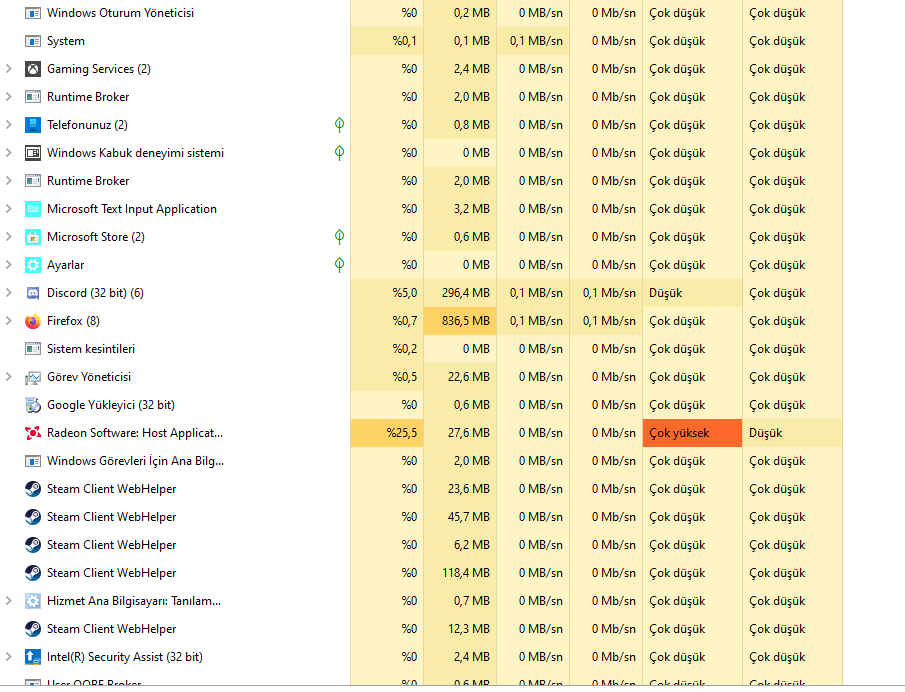Click the Çok yüksek power usage cell
The width and height of the screenshot is (905, 692).
(692, 433)
